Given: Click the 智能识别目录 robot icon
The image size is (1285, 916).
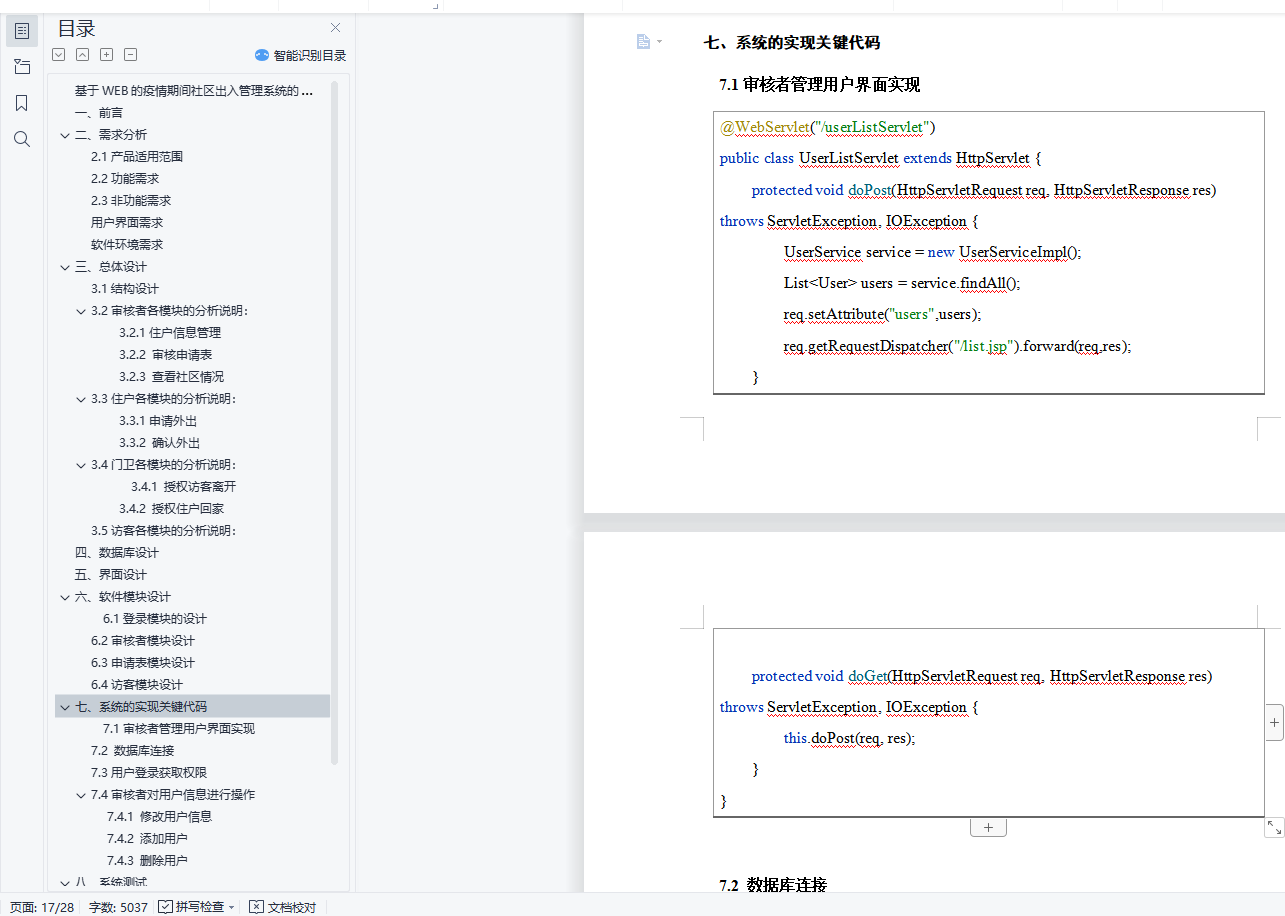Looking at the screenshot, I should point(262,55).
